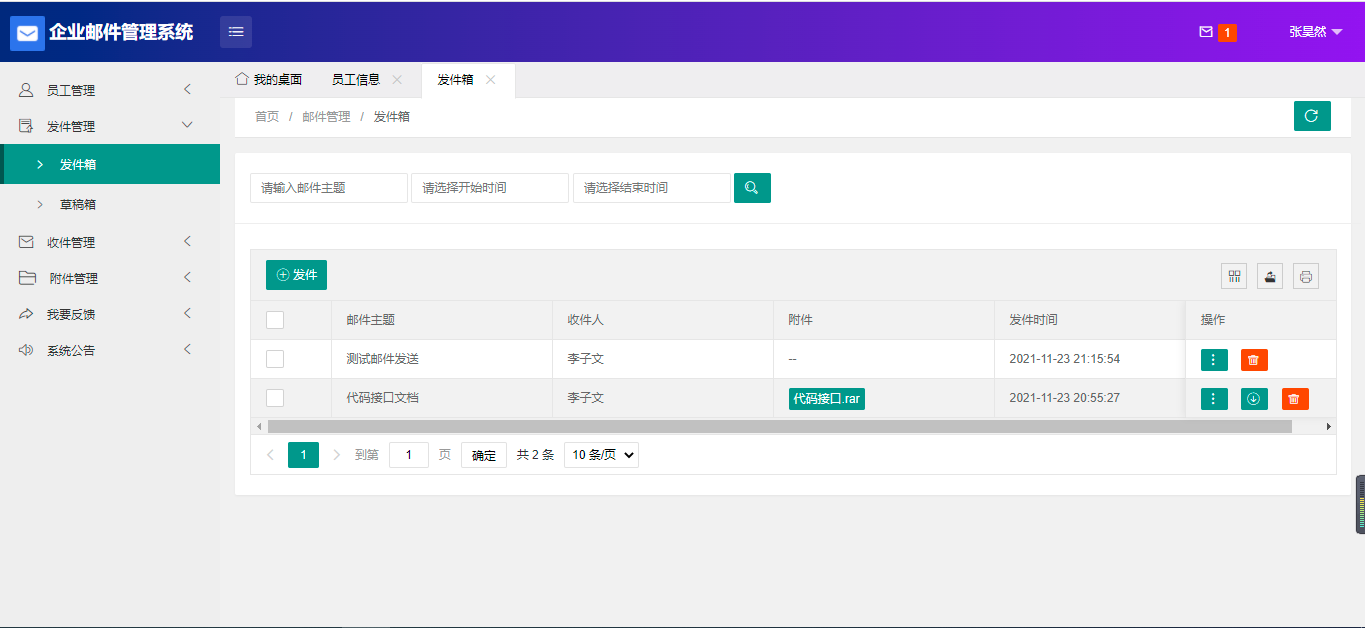
Task: Check the checkbox for 测试邮件发送 row
Action: pos(275,359)
